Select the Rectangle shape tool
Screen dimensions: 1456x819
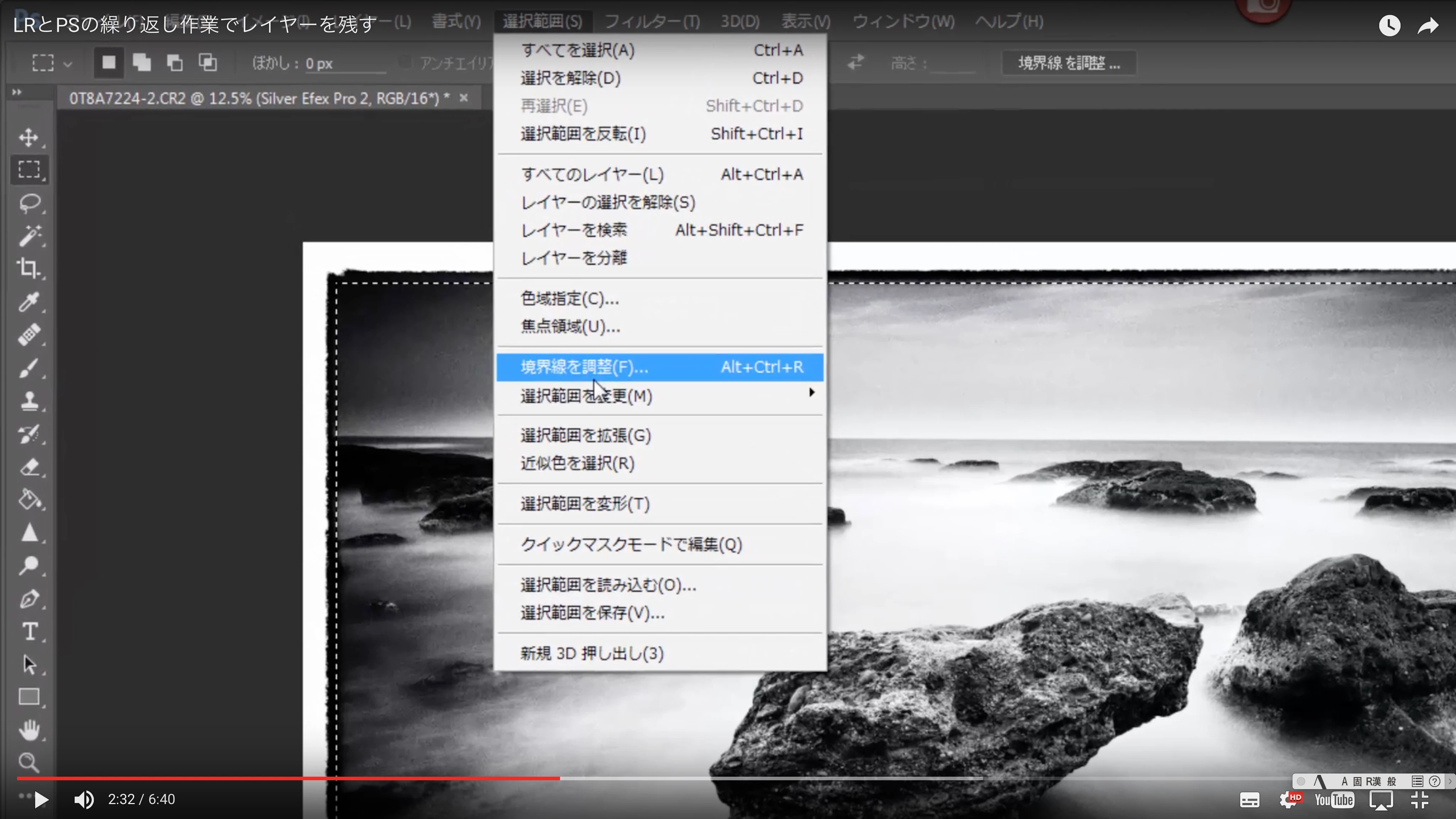[29, 697]
